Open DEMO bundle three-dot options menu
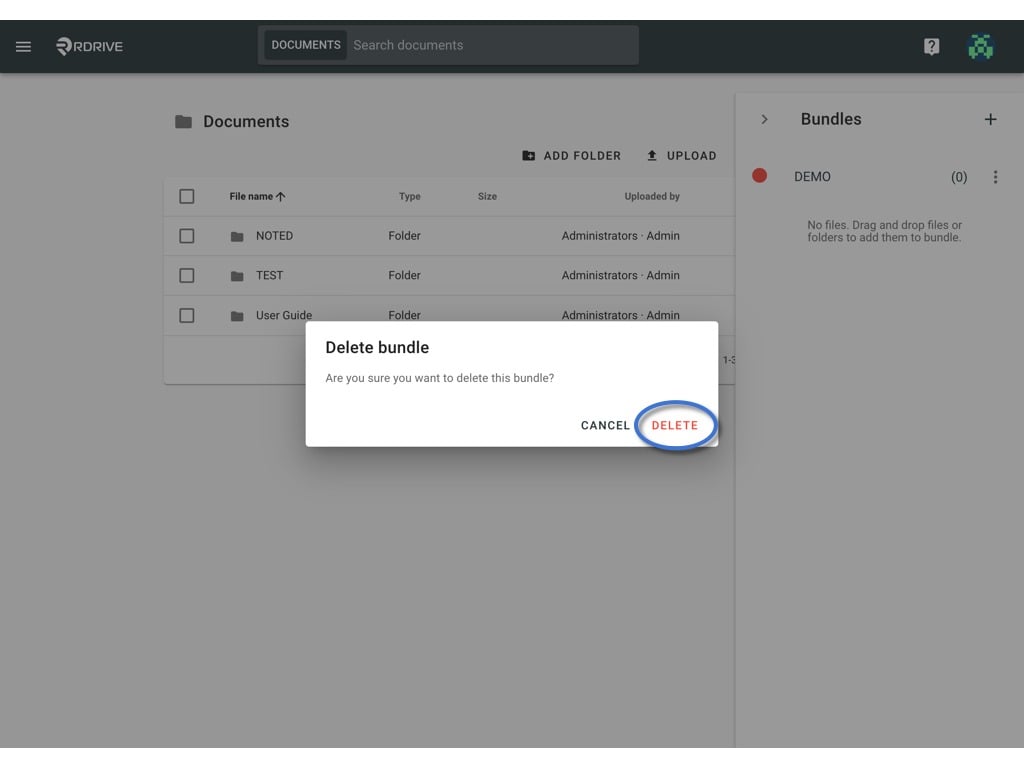This screenshot has height=768, width=1024. pyautogui.click(x=995, y=177)
